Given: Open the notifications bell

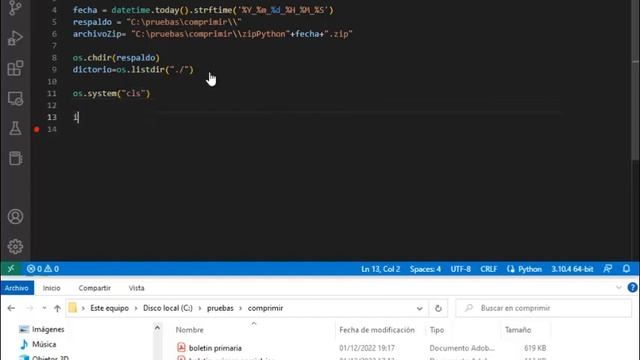Looking at the screenshot, I should point(627,269).
